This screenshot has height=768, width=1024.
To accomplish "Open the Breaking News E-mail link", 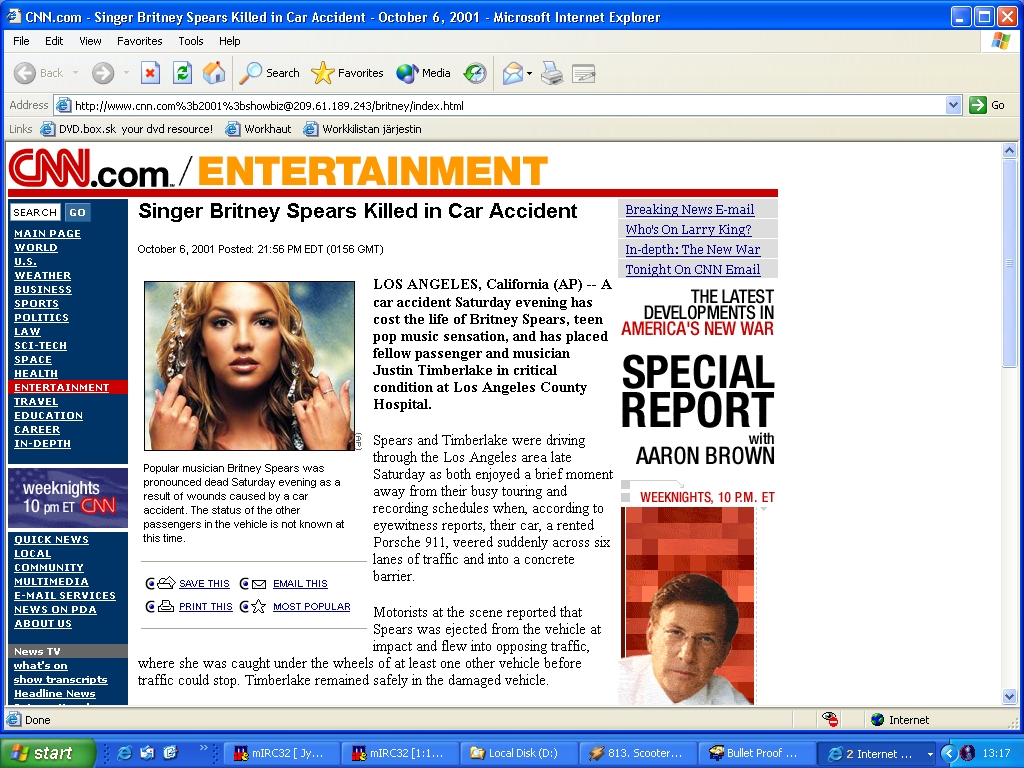I will tap(690, 210).
